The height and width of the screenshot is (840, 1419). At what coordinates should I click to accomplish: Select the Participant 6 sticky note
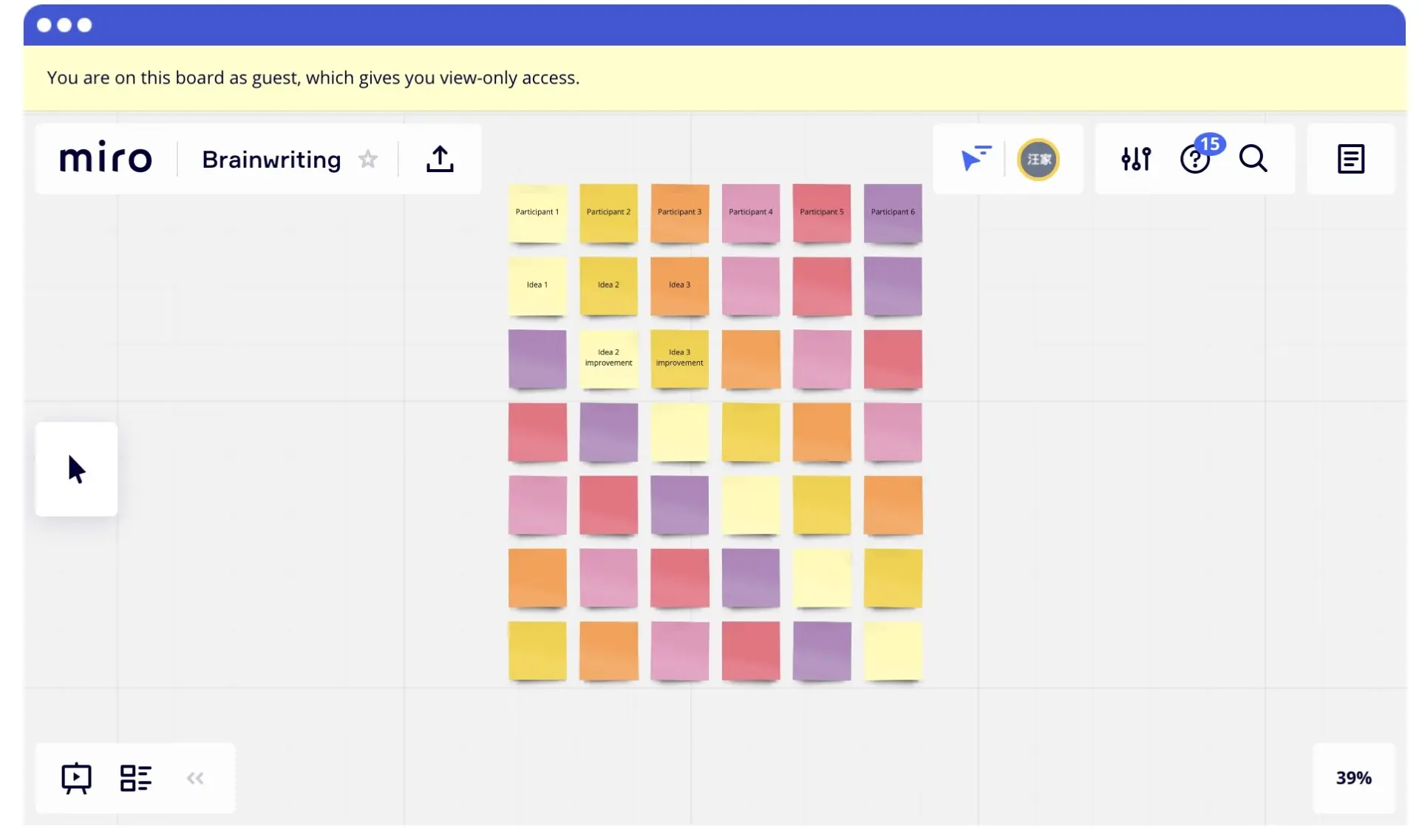(x=893, y=213)
